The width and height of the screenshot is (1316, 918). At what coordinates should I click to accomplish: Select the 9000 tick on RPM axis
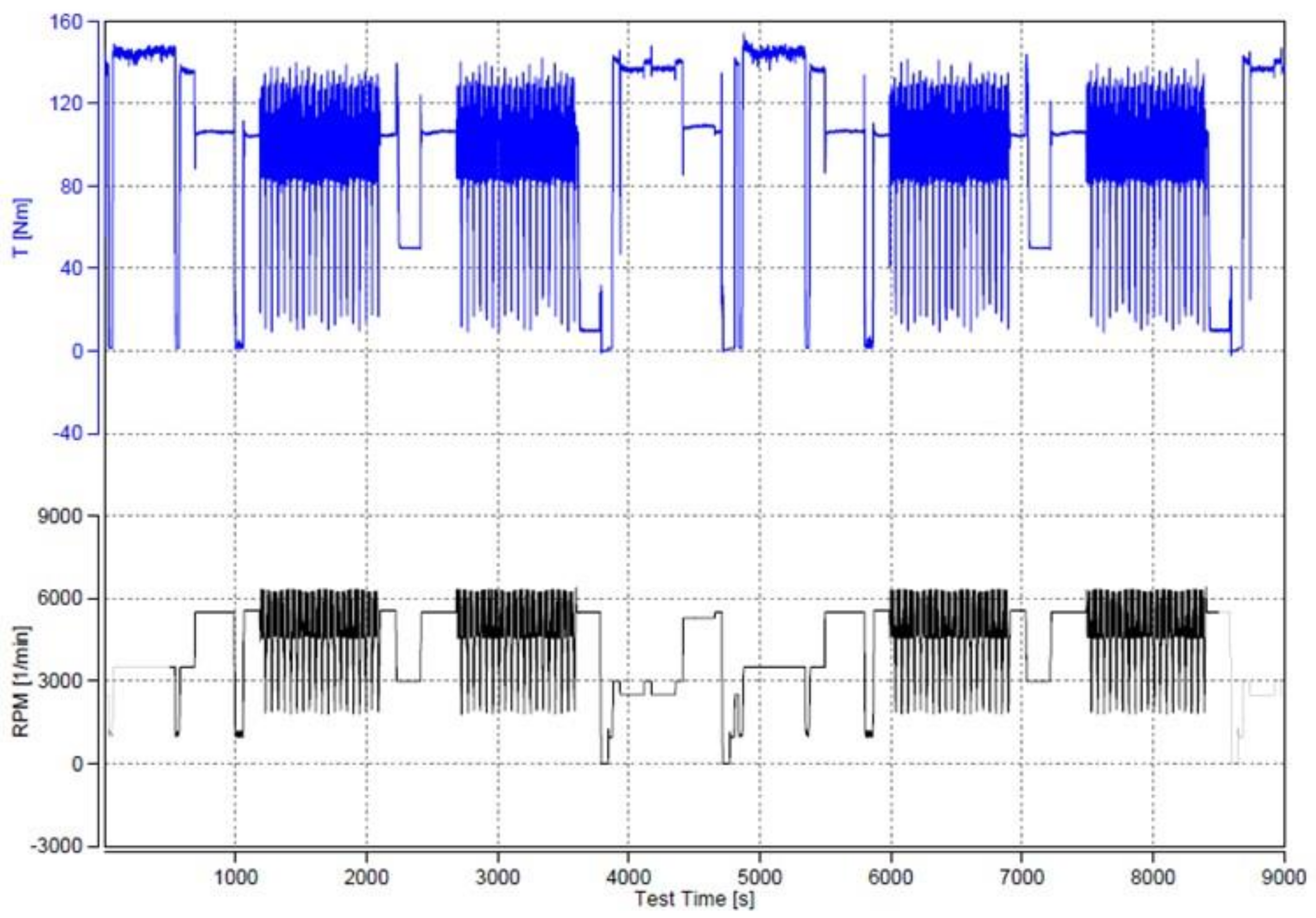[59, 517]
